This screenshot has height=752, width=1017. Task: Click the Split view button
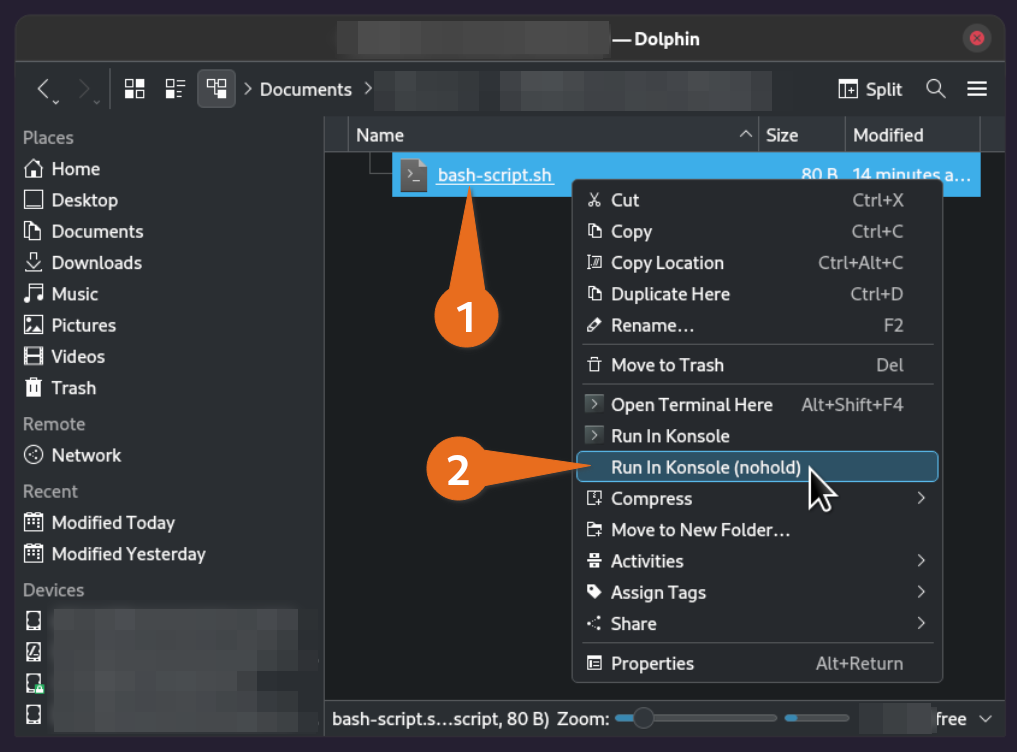point(870,90)
